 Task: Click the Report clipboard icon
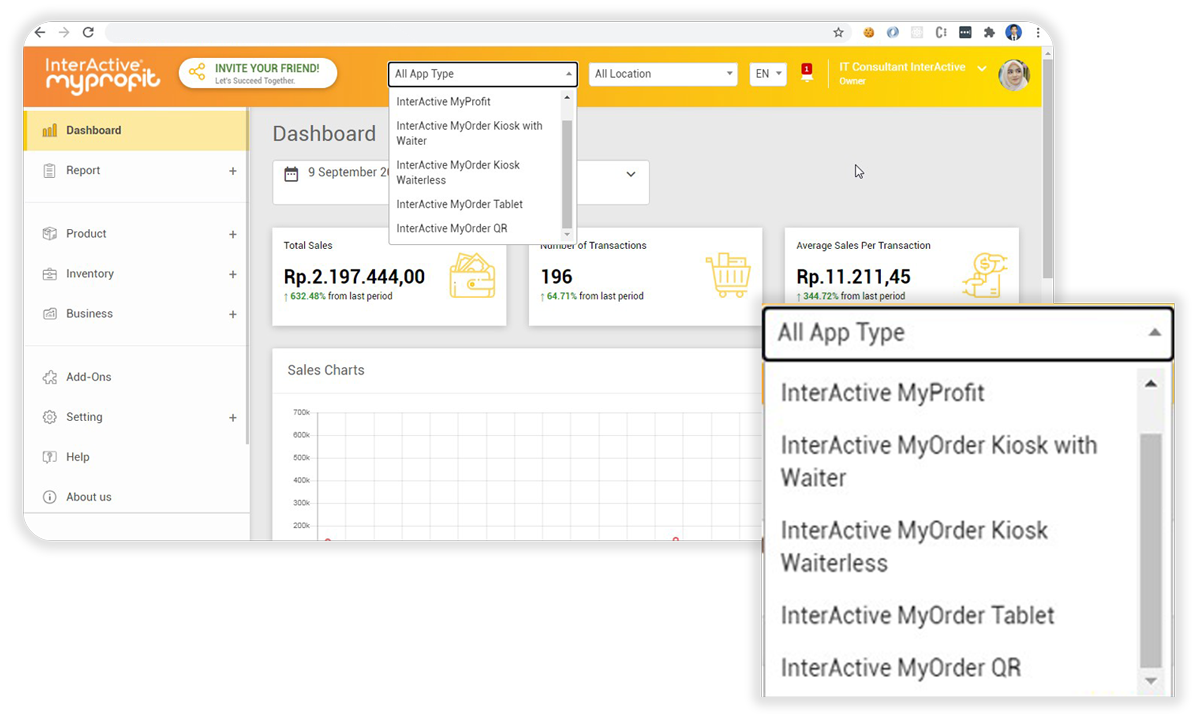pyautogui.click(x=50, y=170)
